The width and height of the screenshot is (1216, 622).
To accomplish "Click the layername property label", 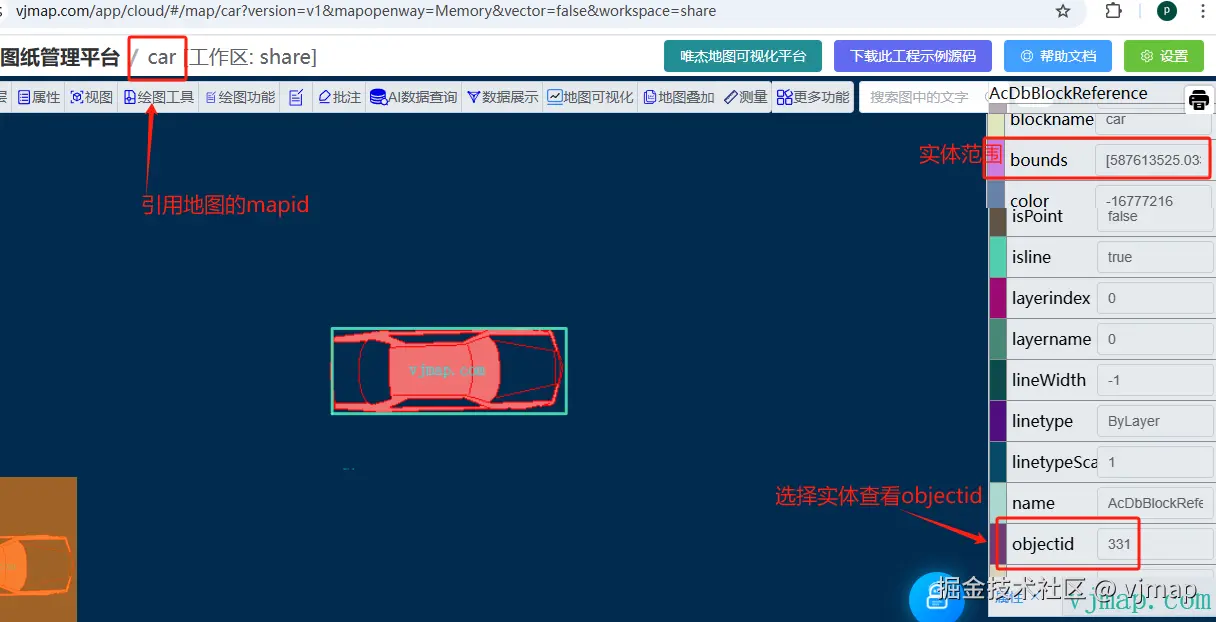I will pos(1051,339).
